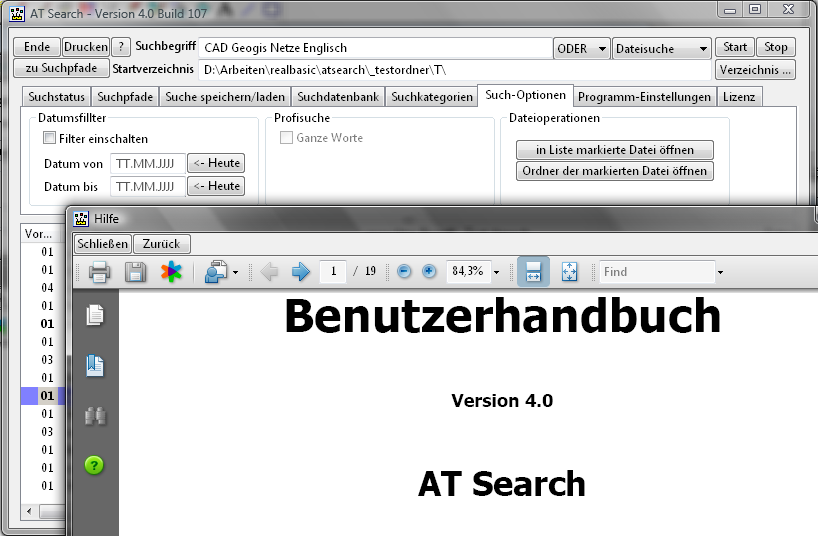Image resolution: width=818 pixels, height=536 pixels.
Task: Stop the search with the Stop button
Action: click(775, 47)
